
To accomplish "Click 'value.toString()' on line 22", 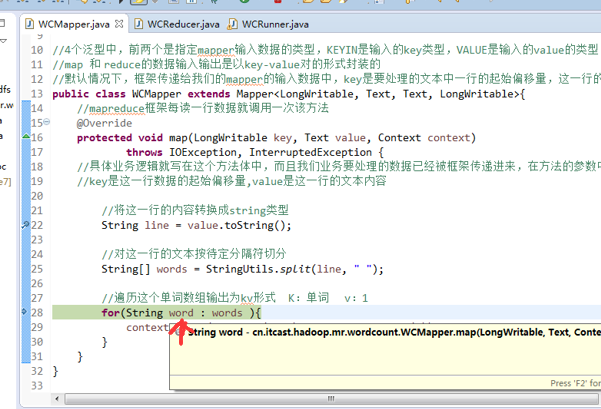I will pyautogui.click(x=239, y=225).
